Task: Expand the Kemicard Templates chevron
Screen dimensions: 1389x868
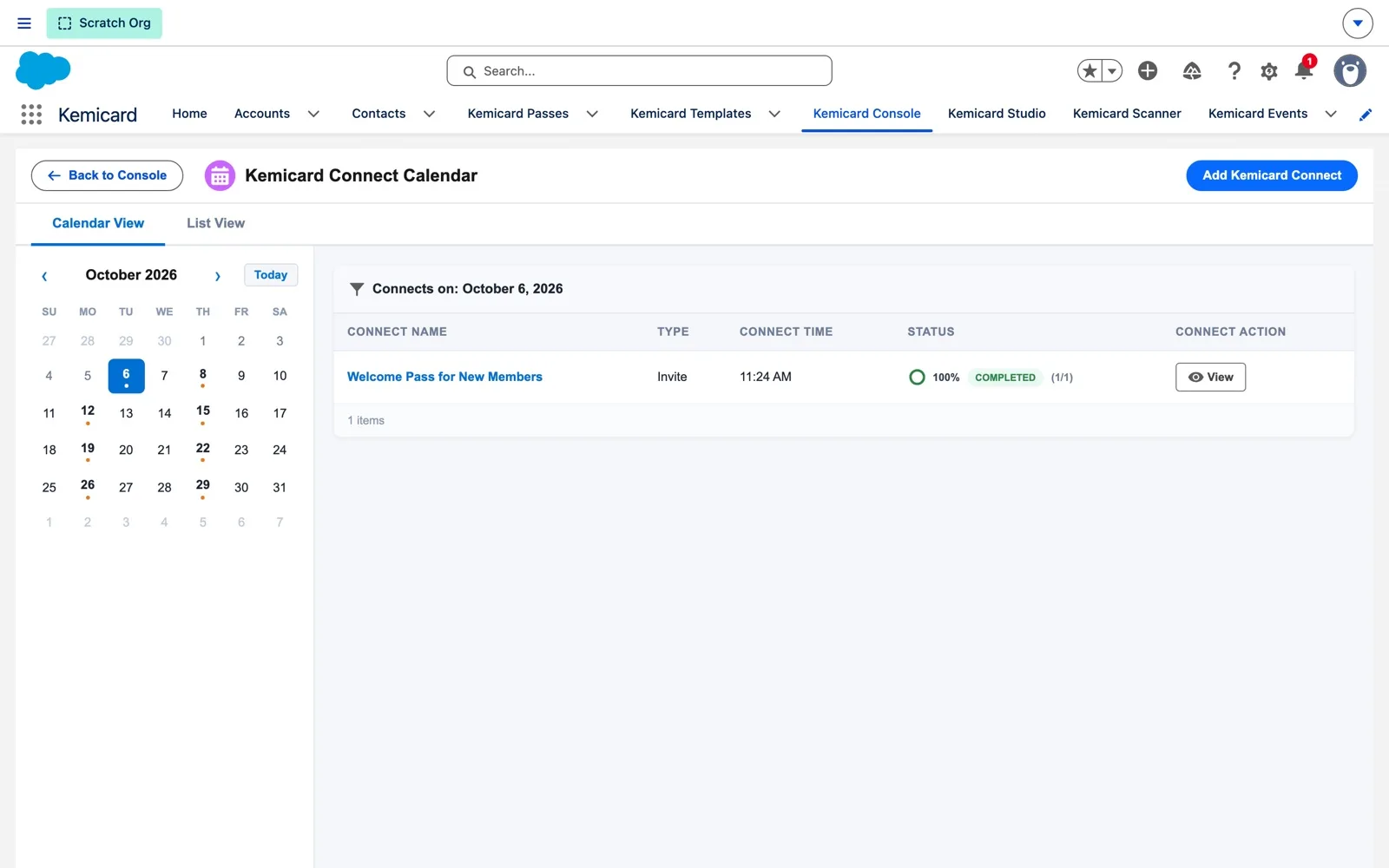Action: (774, 114)
